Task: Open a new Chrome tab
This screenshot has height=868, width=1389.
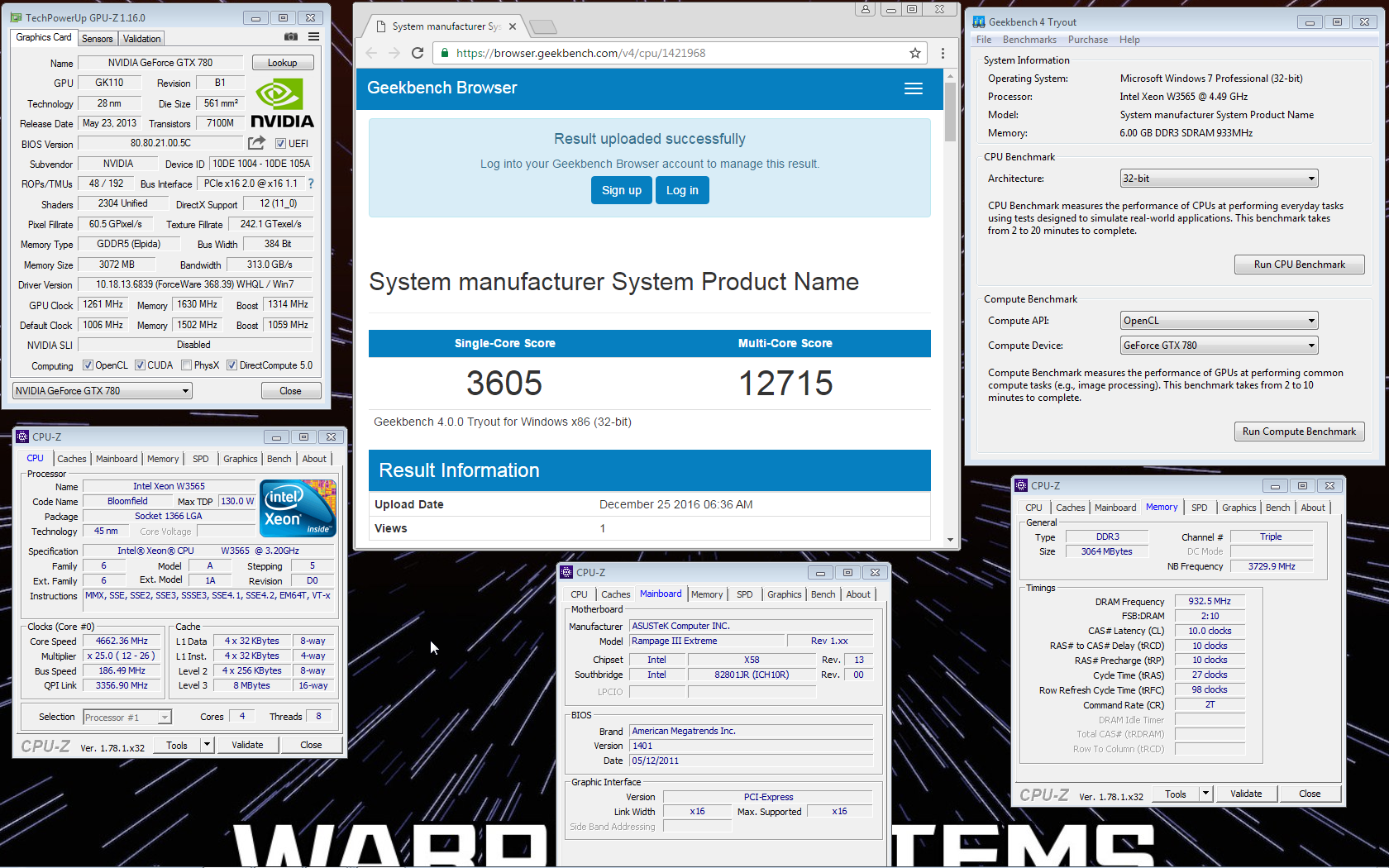Action: tap(543, 27)
